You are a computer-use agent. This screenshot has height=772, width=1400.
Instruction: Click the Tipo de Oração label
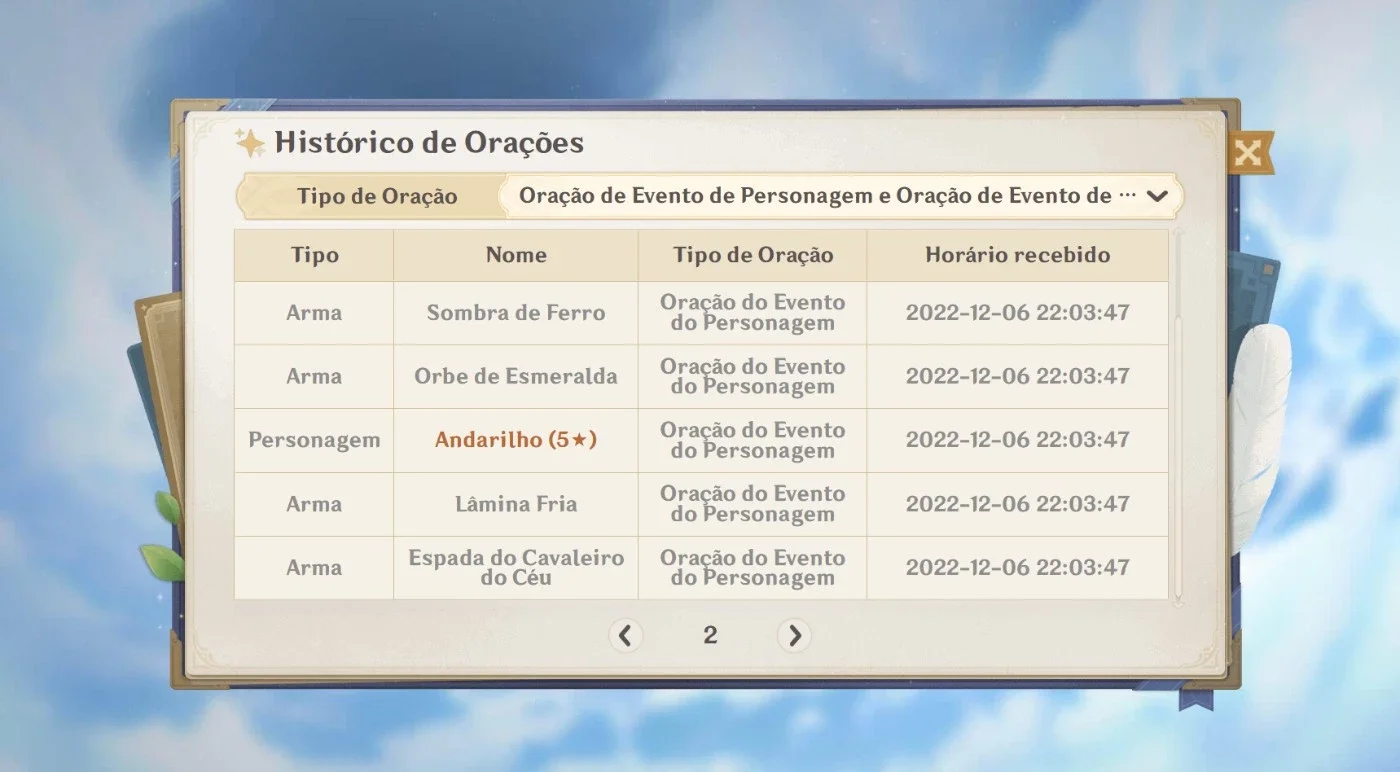click(x=377, y=196)
